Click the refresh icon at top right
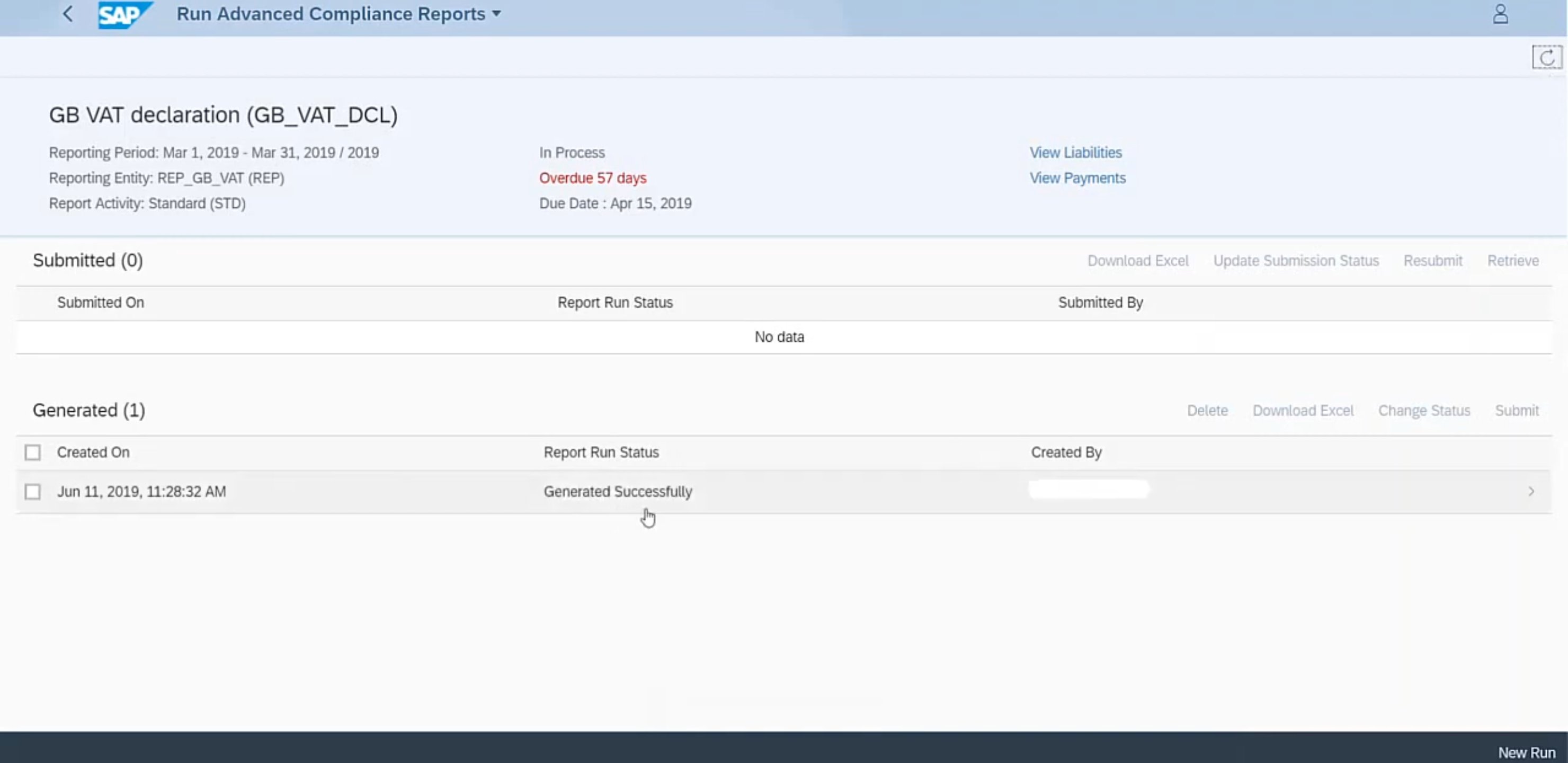The image size is (1568, 763). (1547, 57)
